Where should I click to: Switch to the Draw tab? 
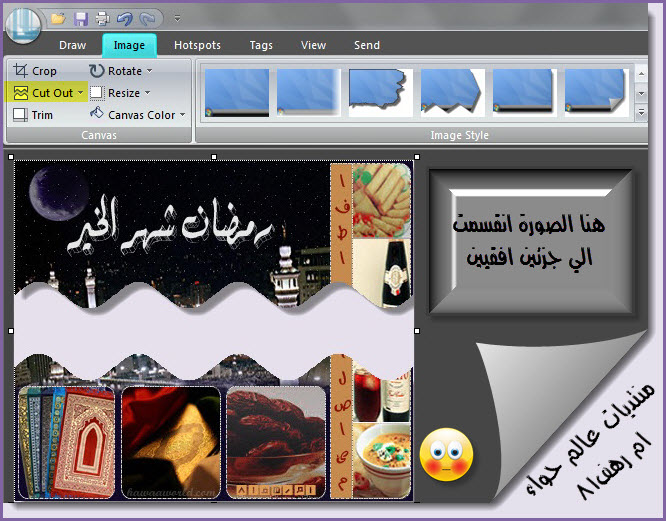(x=73, y=45)
